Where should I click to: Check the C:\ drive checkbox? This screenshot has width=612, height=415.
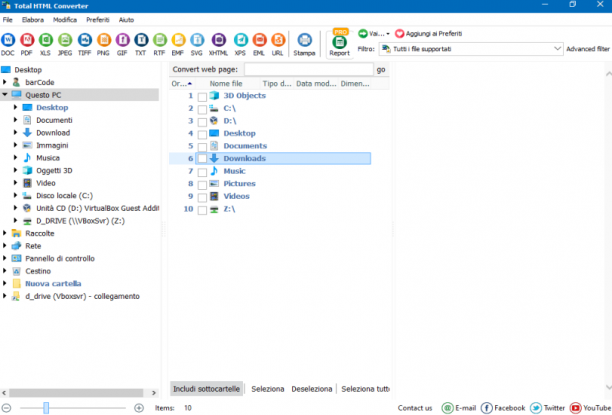[202, 109]
